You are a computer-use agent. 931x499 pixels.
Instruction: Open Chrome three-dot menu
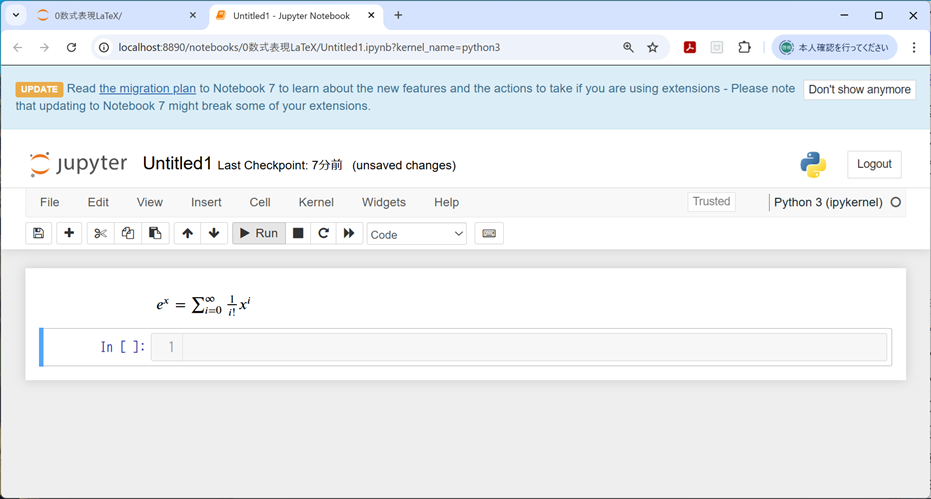914,48
